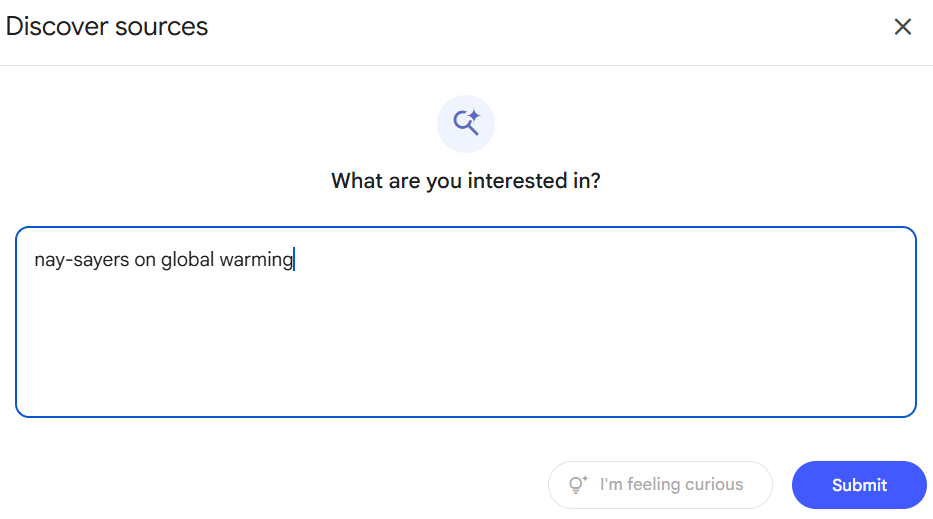Image resolution: width=933 pixels, height=519 pixels.
Task: Click the word on in the typed query
Action: [145, 260]
